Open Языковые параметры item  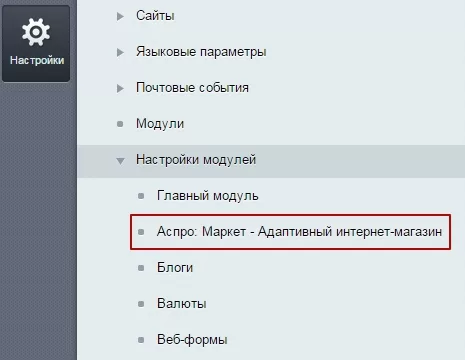coord(201,52)
